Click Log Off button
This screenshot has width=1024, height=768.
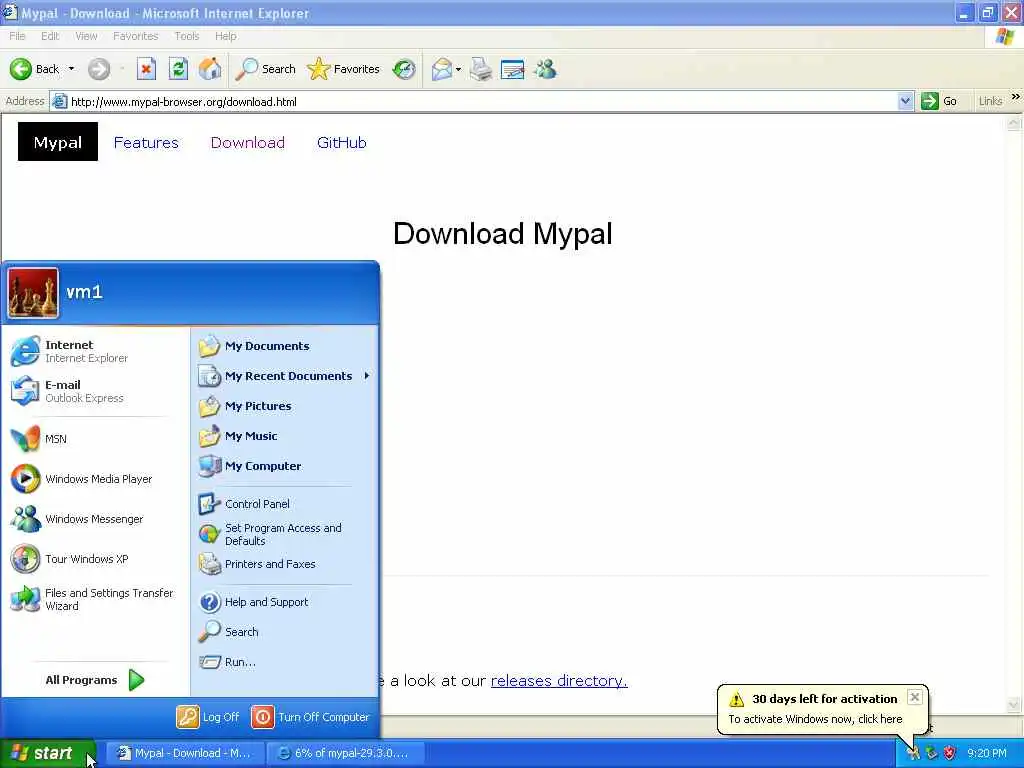click(208, 716)
